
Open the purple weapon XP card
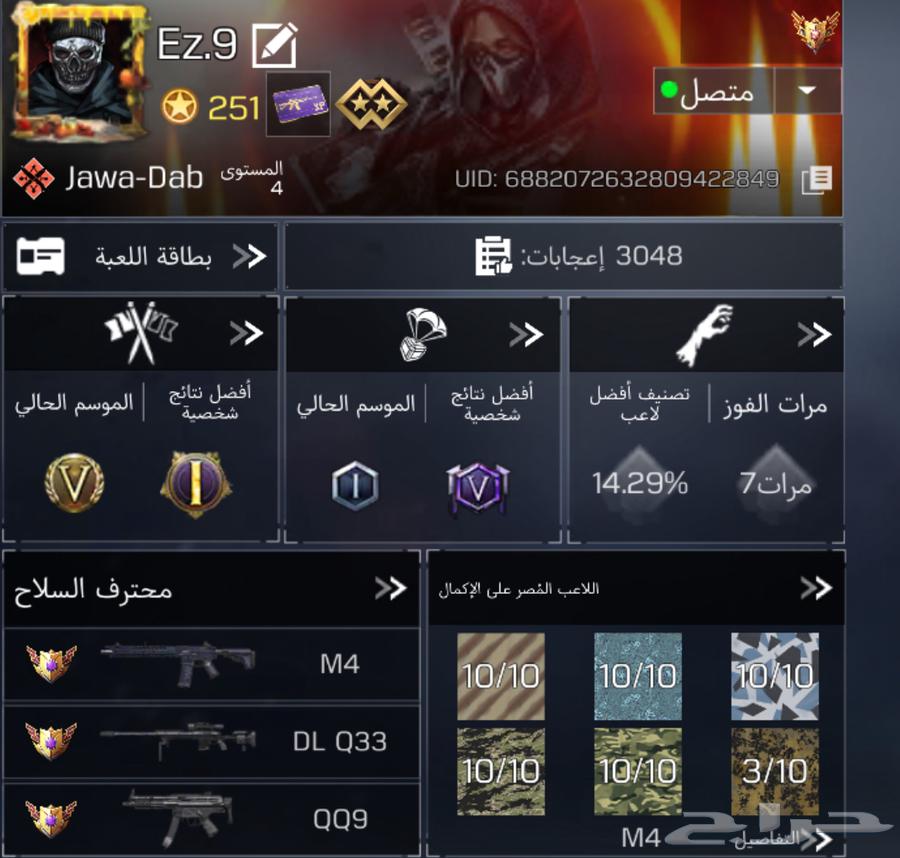pos(298,104)
